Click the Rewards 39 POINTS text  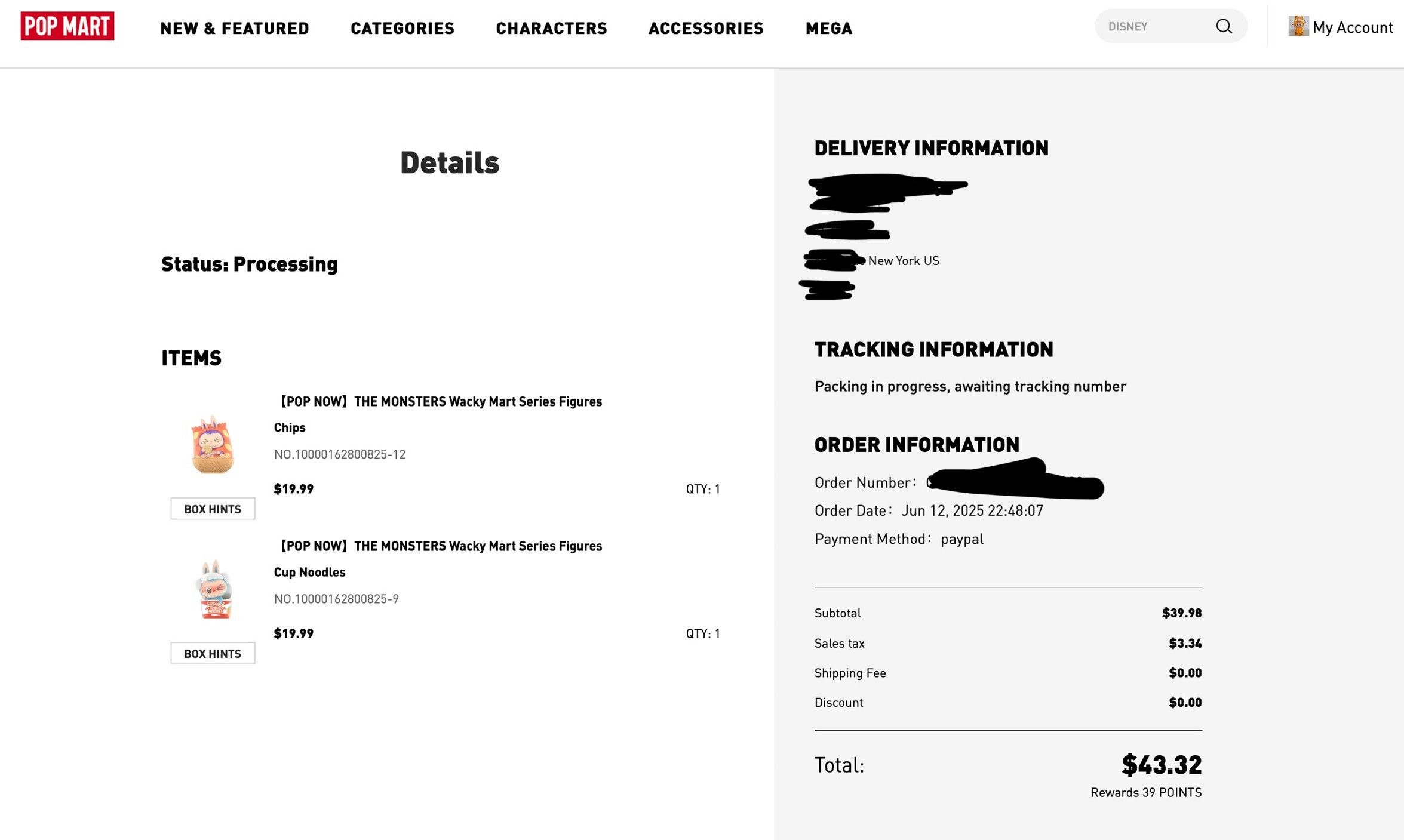point(1146,792)
